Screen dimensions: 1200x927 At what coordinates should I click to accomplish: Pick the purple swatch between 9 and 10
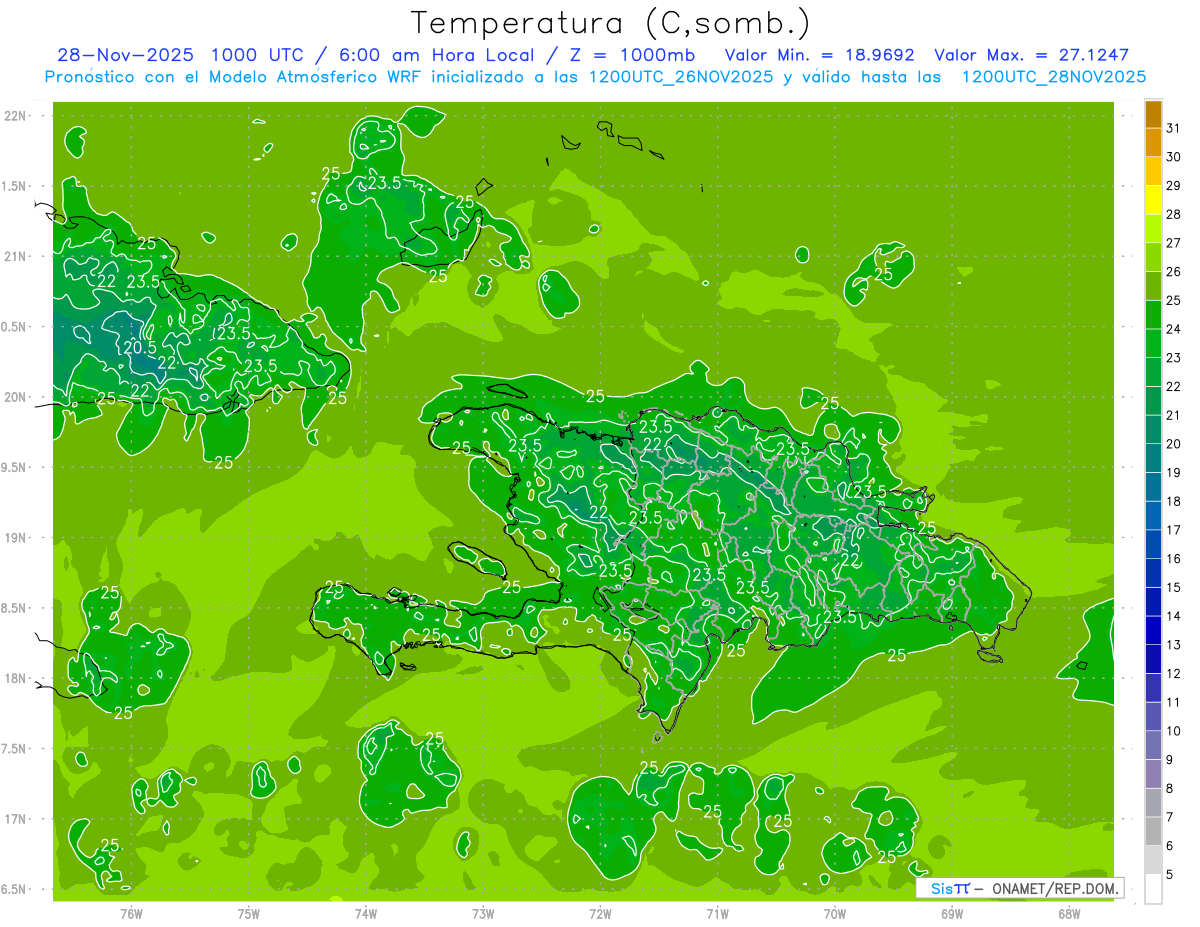tap(1153, 745)
